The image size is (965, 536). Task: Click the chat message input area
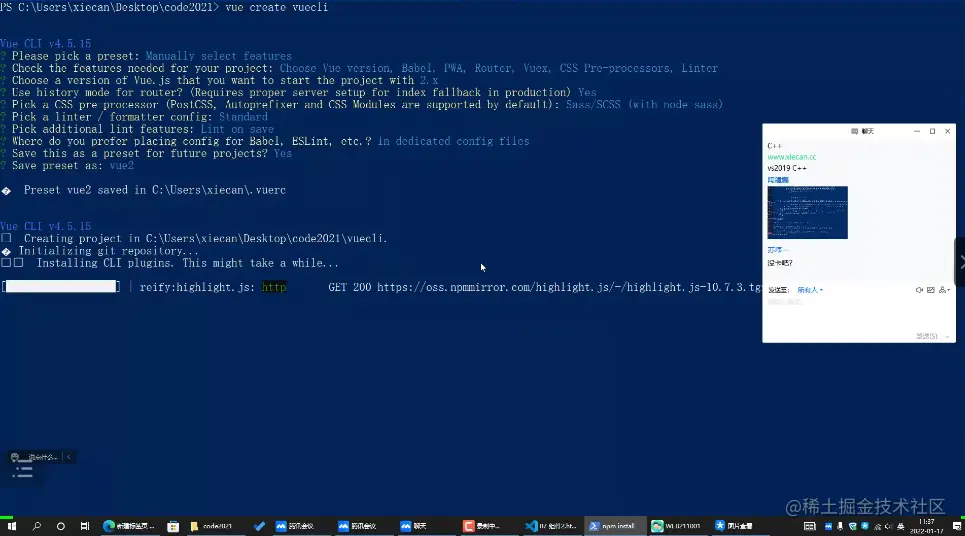[x=859, y=314]
